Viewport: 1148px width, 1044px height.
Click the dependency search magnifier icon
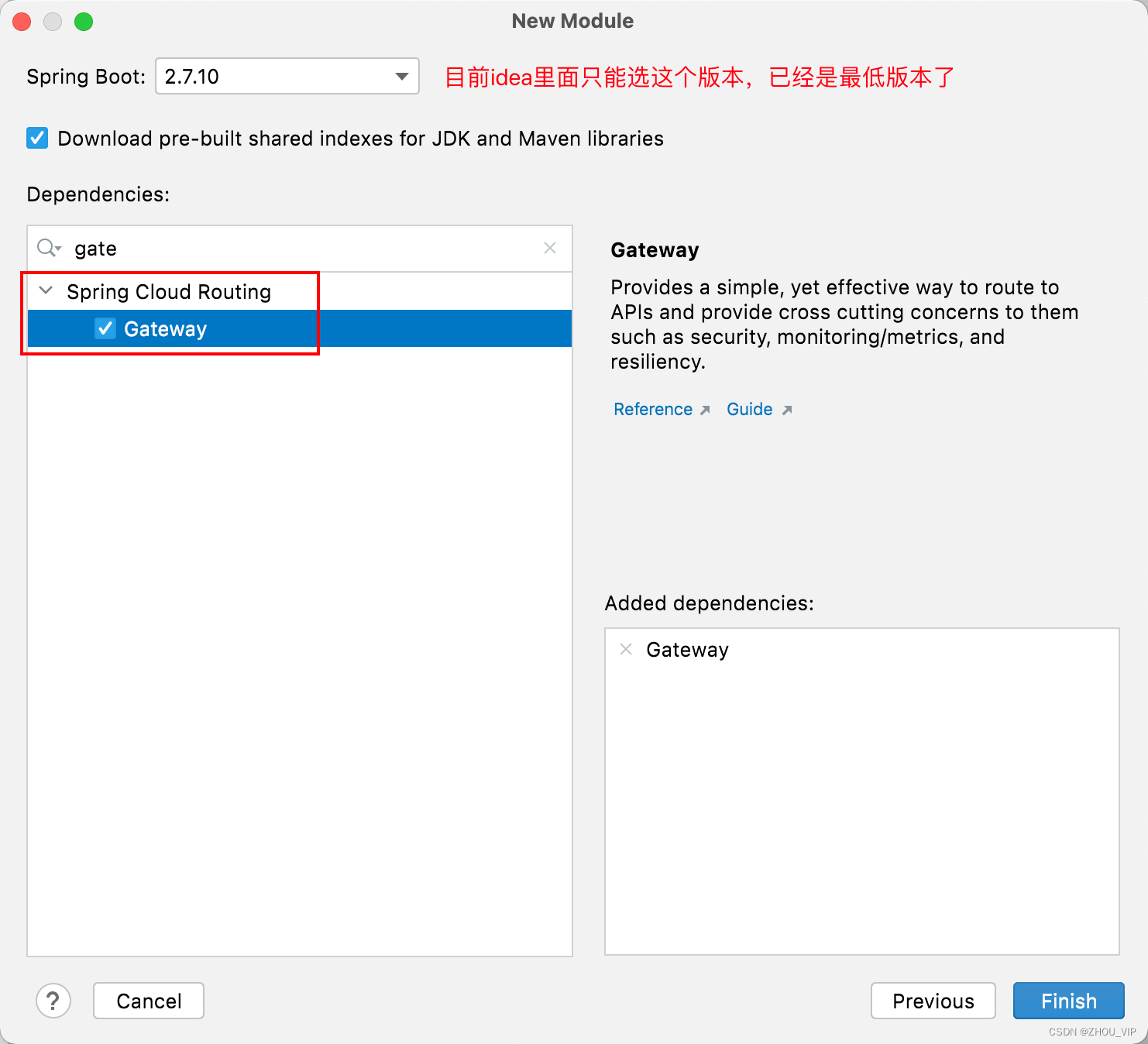coord(49,248)
